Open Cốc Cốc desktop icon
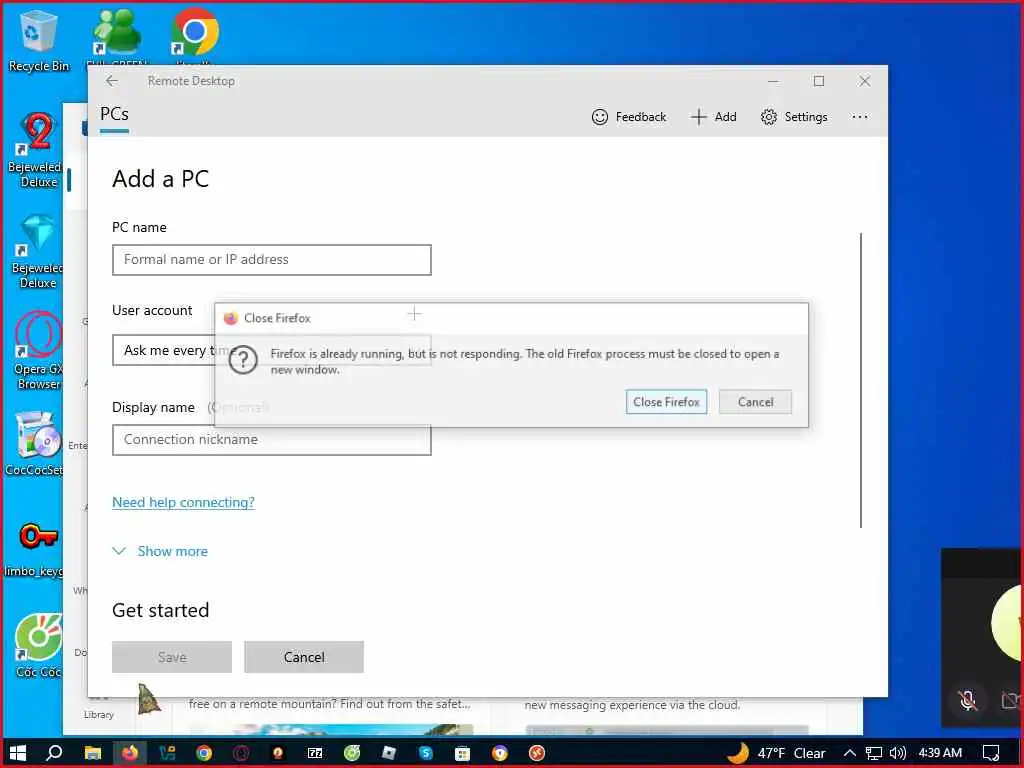Viewport: 1024px width, 768px height. (37, 645)
